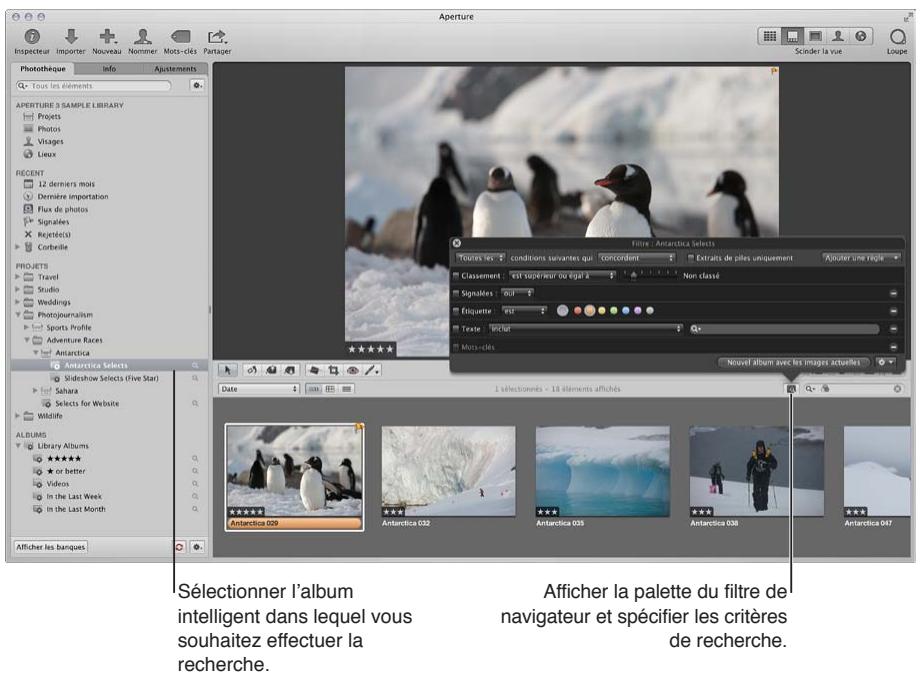Select the Red Eye tool
Screen dimensions: 920x676
pyautogui.click(x=353, y=370)
